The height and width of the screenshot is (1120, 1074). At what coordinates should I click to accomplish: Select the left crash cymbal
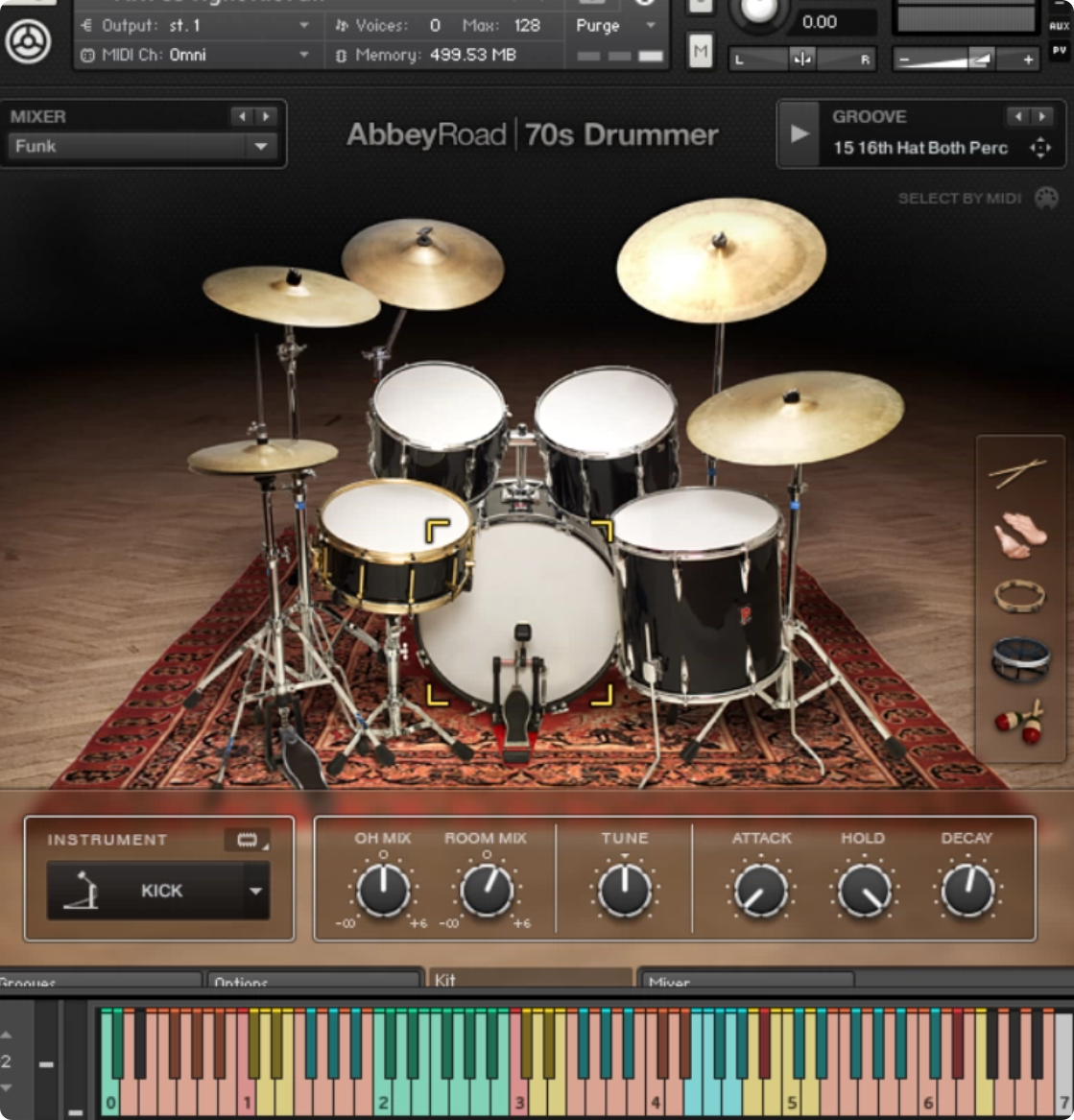pyautogui.click(x=290, y=297)
